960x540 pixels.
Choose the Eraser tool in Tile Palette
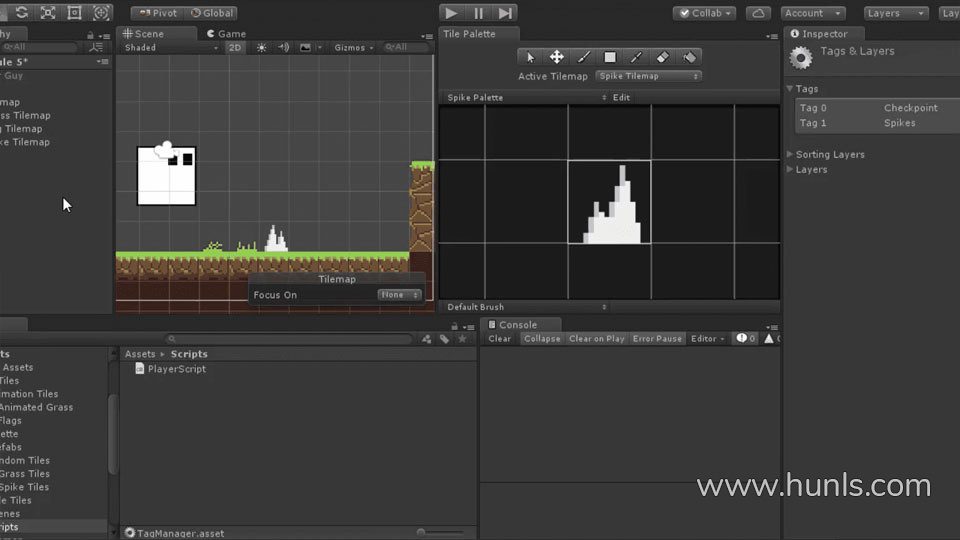coord(662,57)
